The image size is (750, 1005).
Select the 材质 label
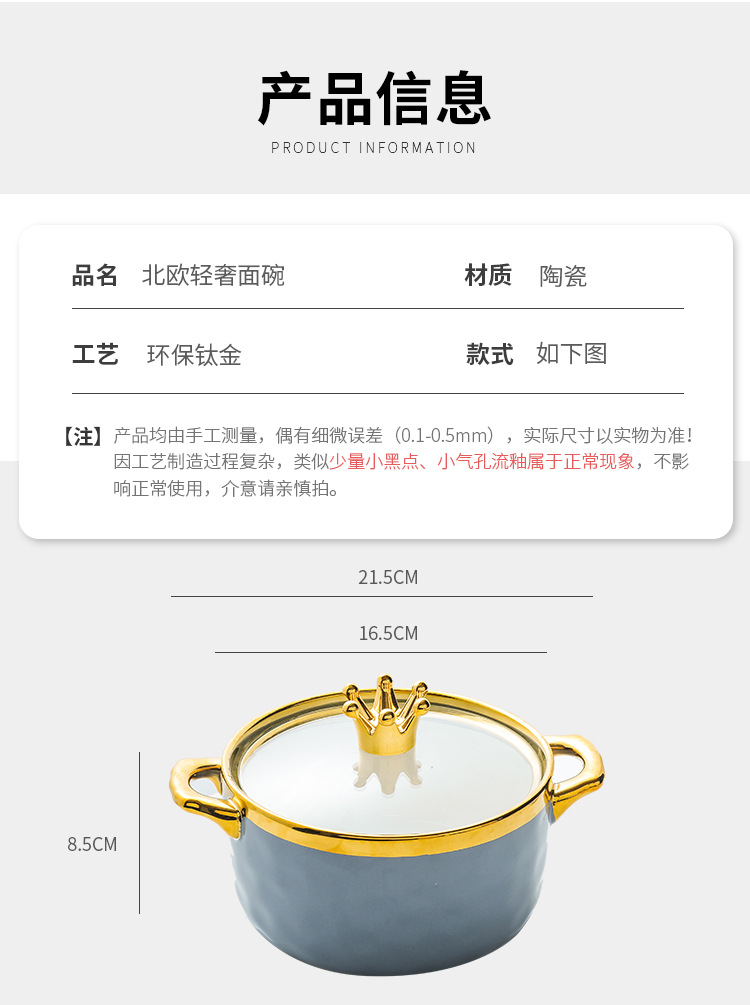pos(488,276)
